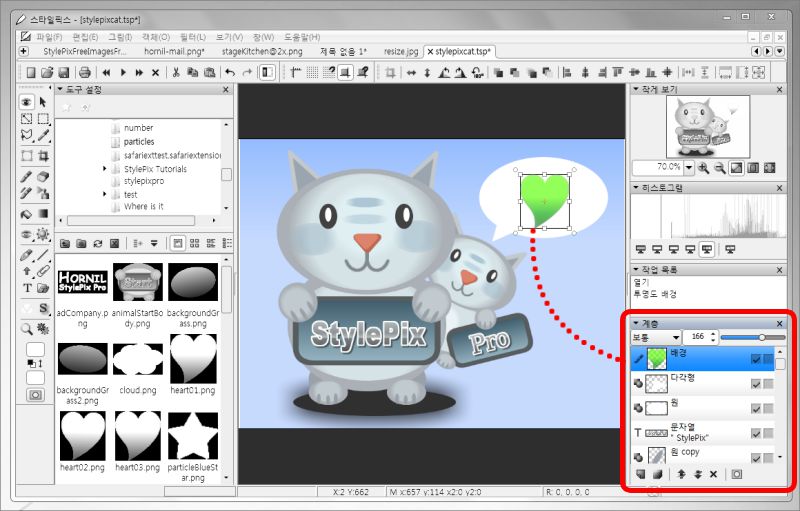
Task: Toggle lock box of 배경 layer
Action: [x=768, y=360]
